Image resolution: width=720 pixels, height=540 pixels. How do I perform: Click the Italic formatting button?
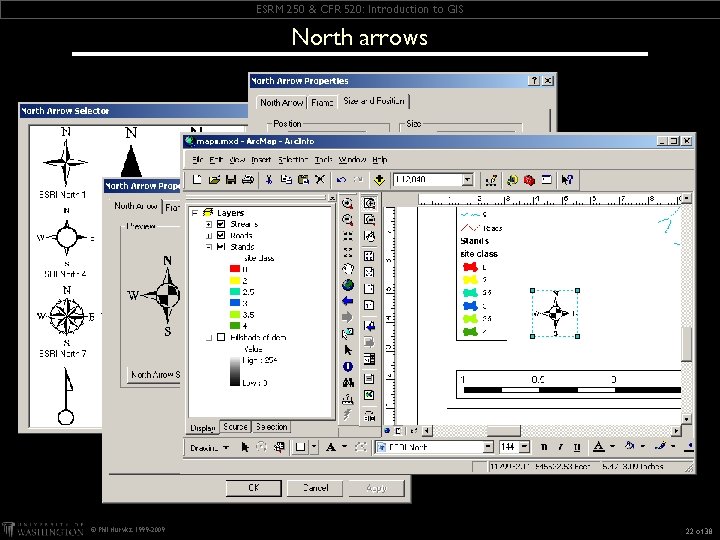tap(560, 447)
